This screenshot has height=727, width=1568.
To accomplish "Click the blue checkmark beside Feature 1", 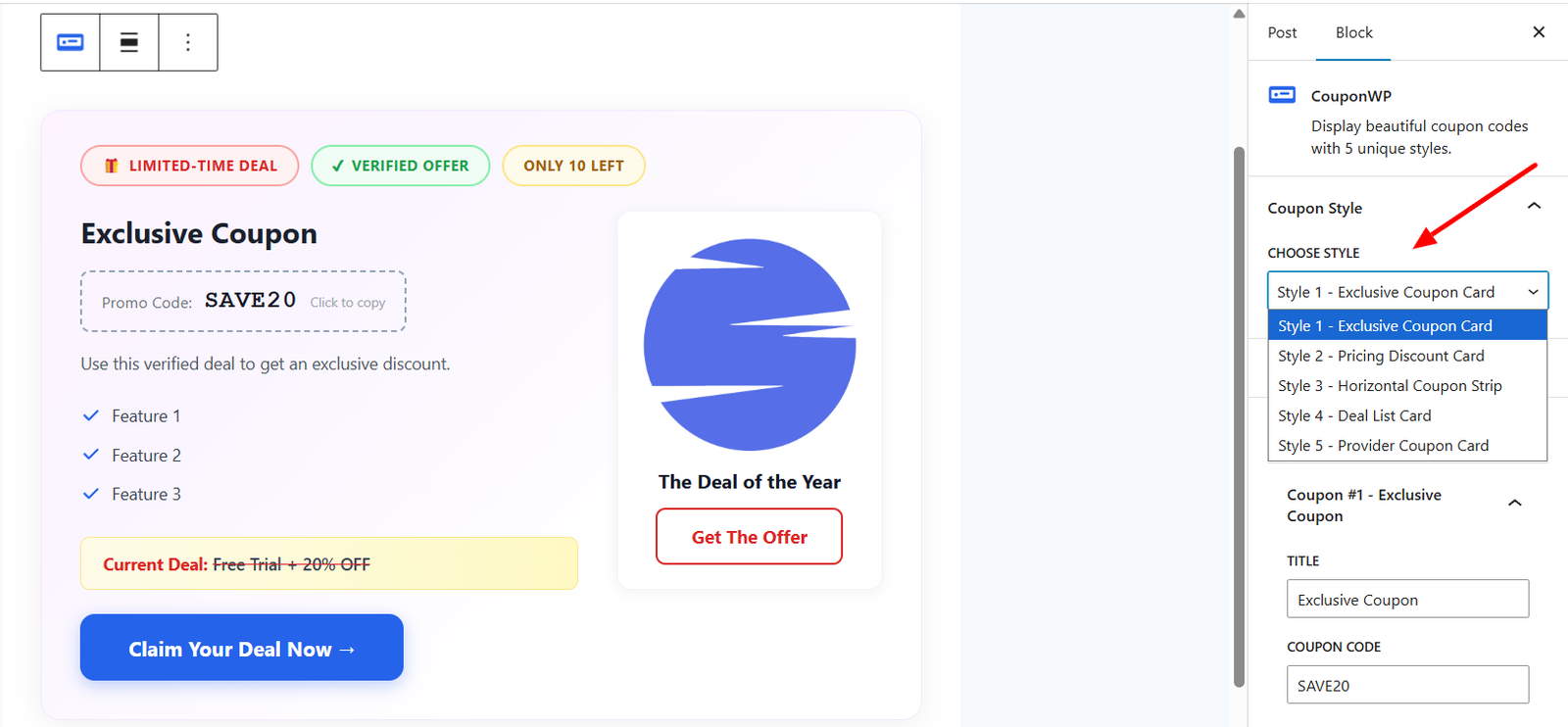I will (90, 415).
